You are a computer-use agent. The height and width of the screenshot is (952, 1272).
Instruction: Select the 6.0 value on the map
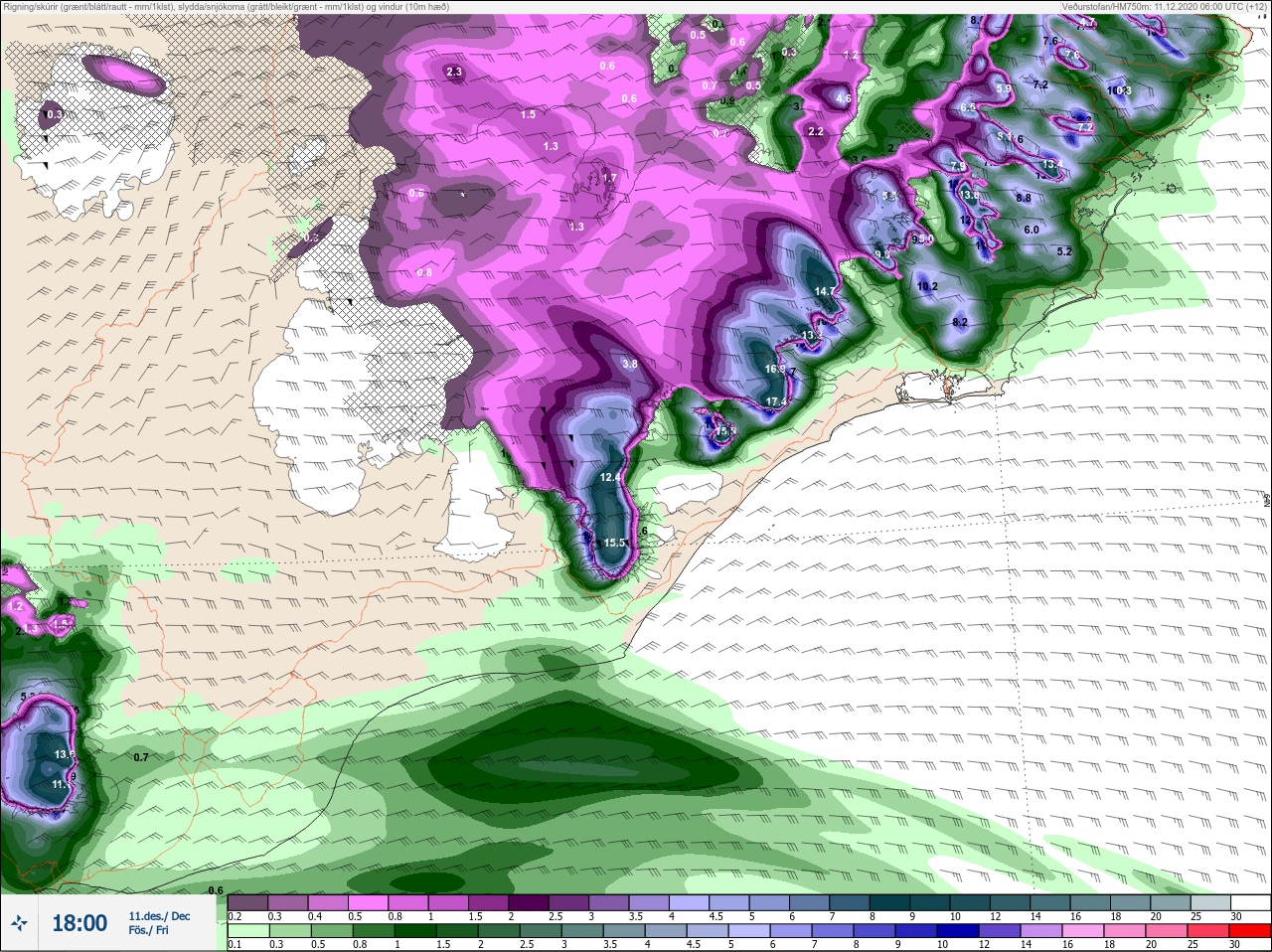(1032, 230)
